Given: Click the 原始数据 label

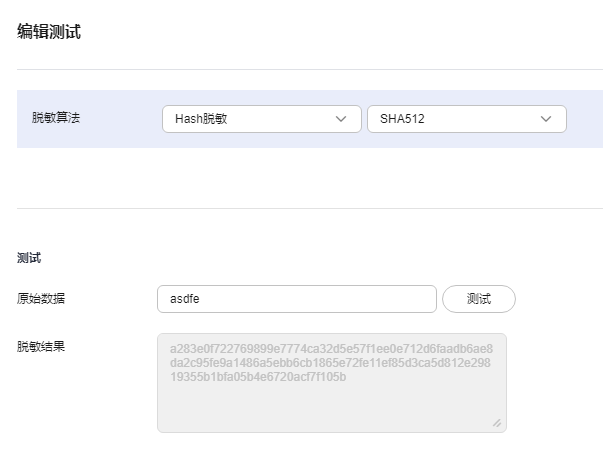Looking at the screenshot, I should [41, 299].
